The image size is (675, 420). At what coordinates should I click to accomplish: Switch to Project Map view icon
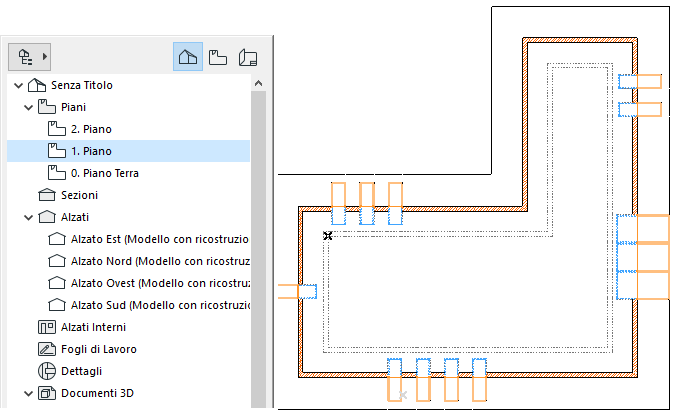(x=187, y=57)
